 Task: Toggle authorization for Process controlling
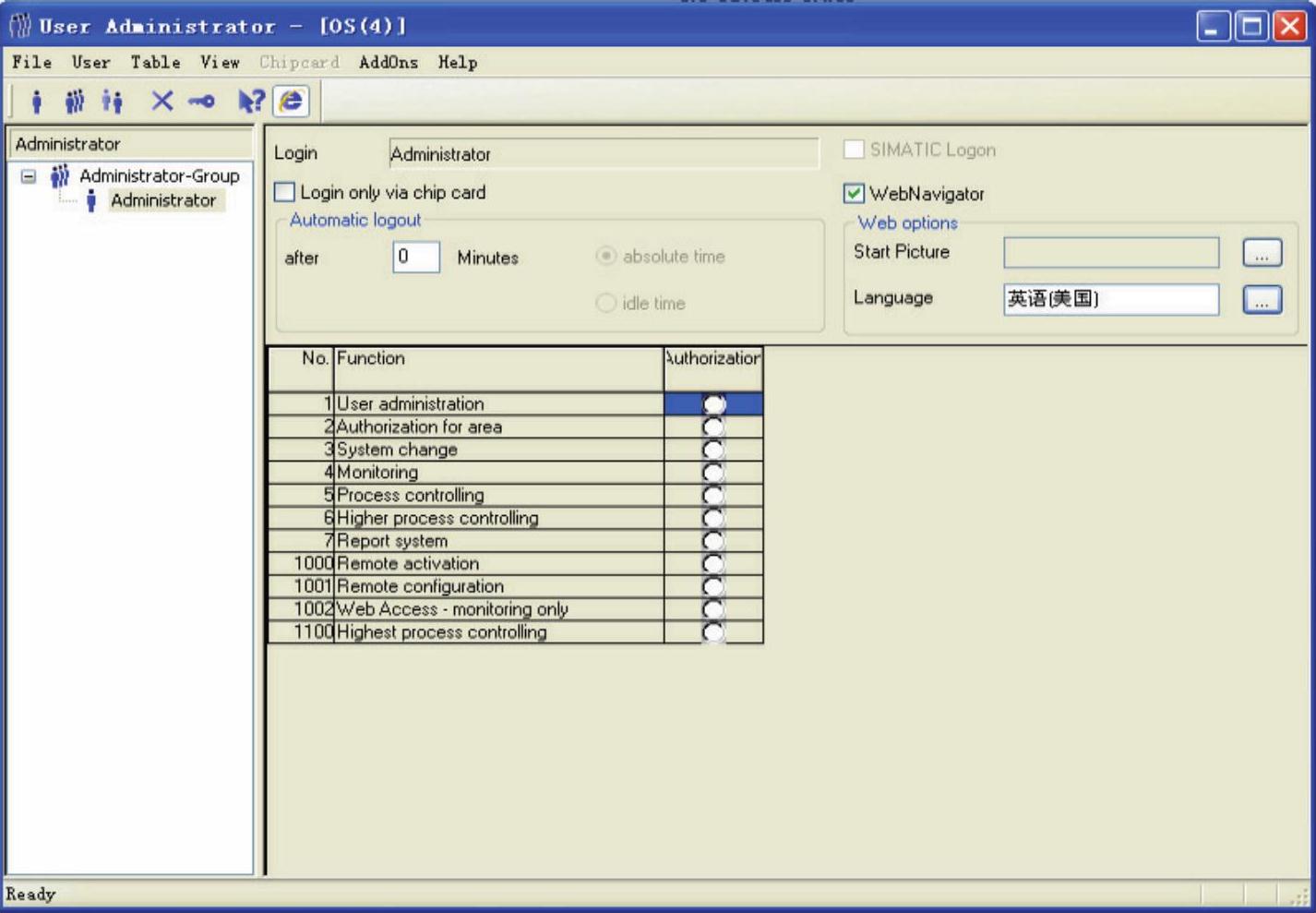(713, 495)
